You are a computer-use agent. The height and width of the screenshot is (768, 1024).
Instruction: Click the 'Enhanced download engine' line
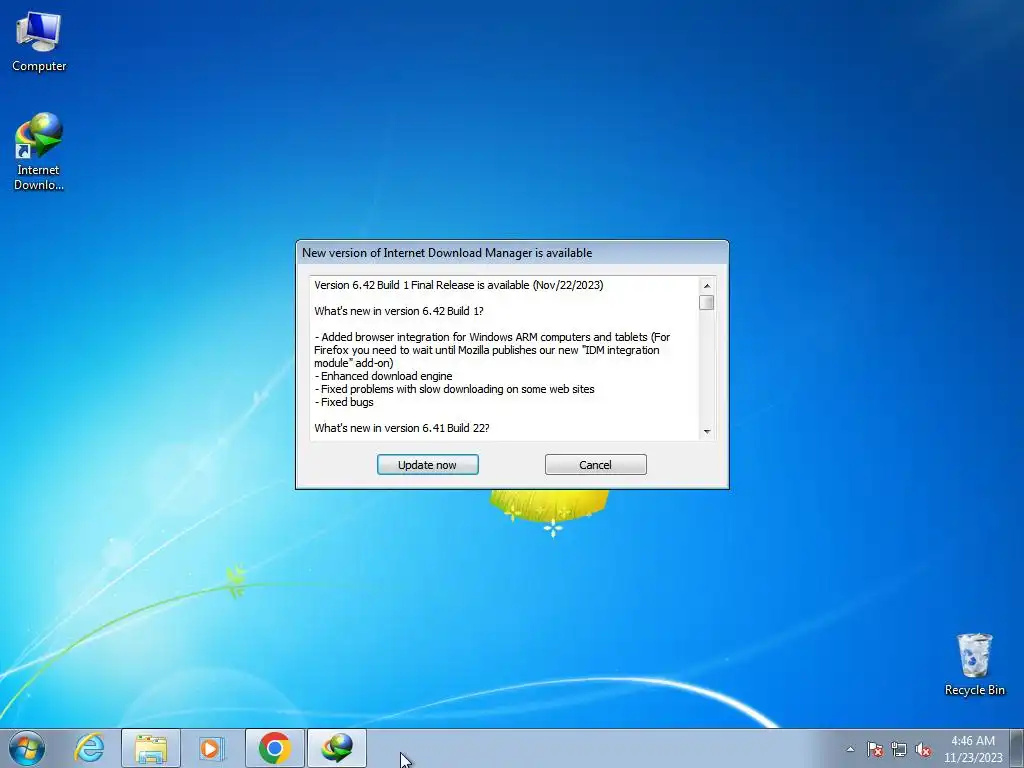pos(383,376)
